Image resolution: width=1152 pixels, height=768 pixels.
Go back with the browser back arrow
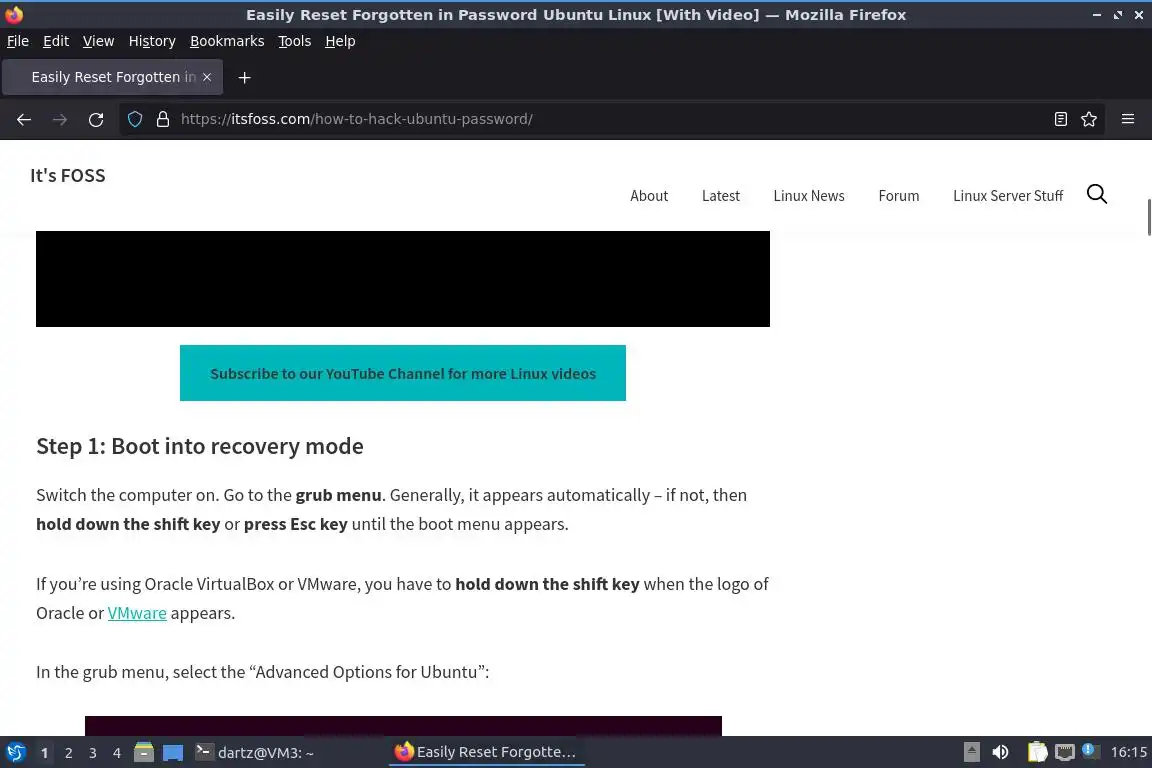click(24, 119)
